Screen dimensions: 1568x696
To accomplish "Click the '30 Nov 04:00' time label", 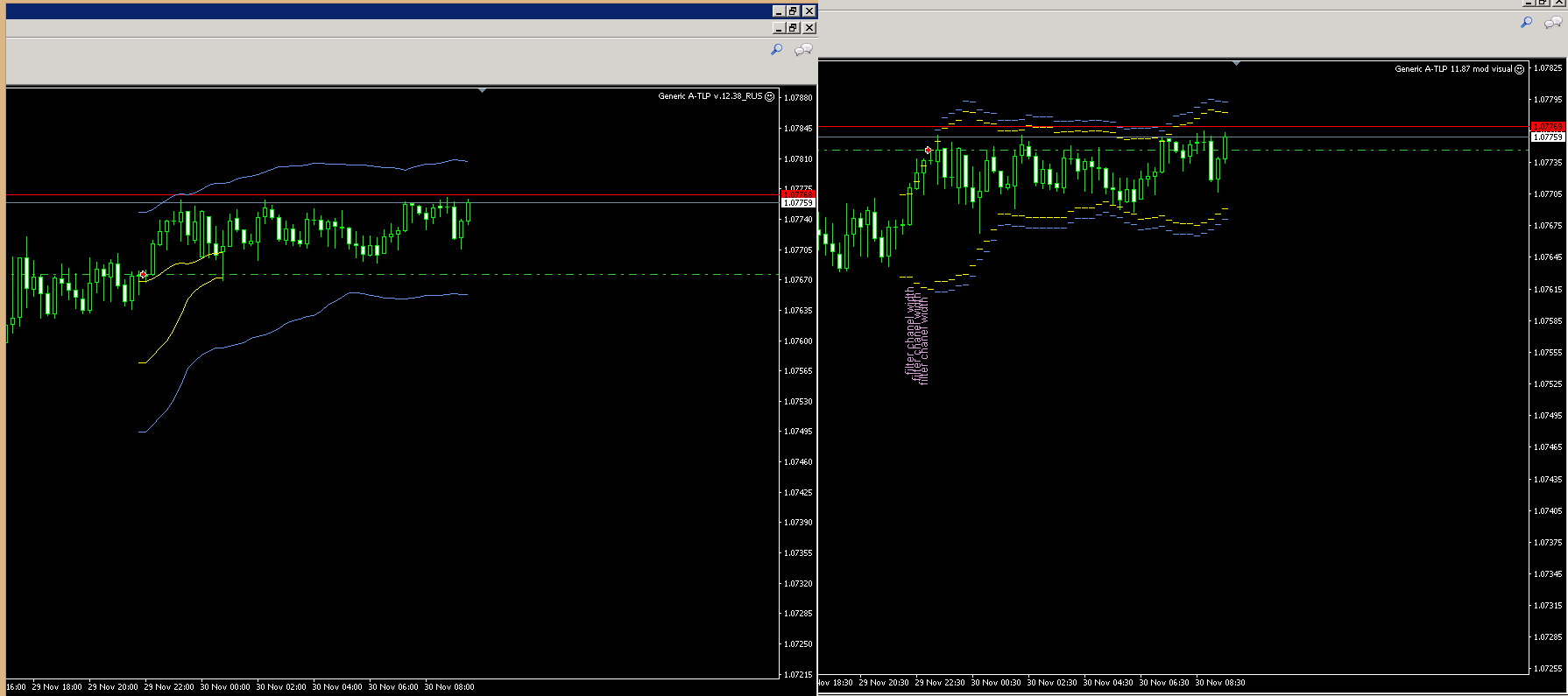I will click(x=337, y=687).
